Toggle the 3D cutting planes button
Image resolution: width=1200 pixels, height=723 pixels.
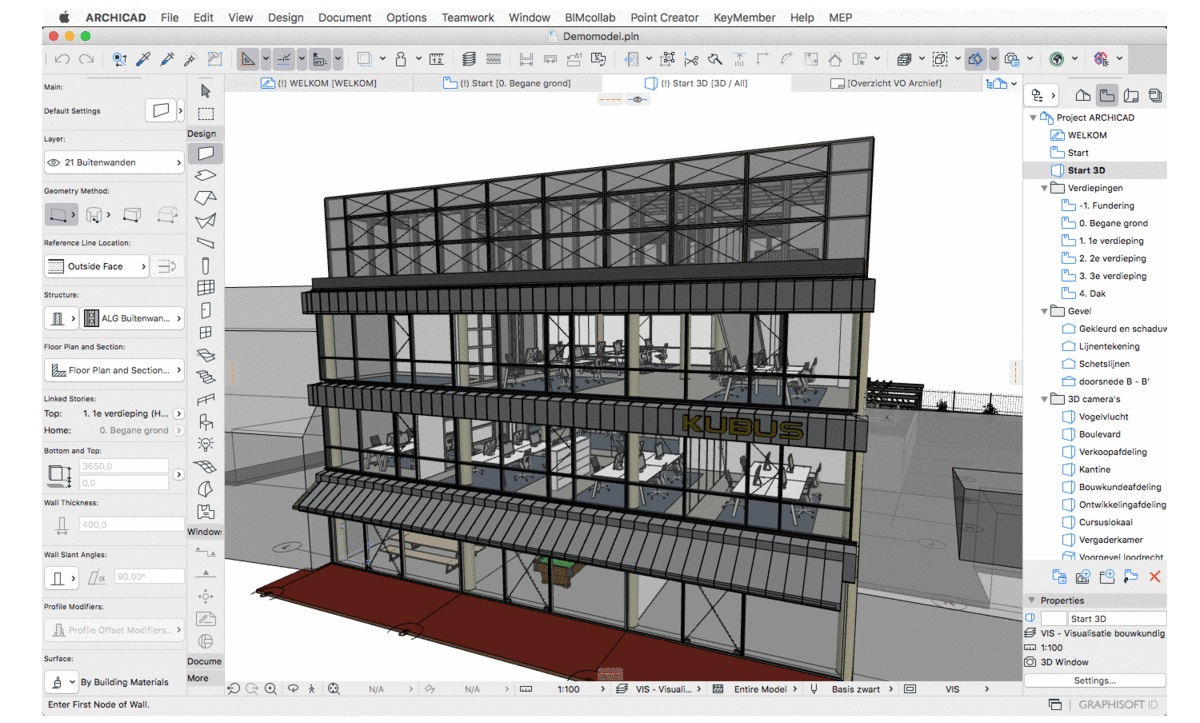(x=976, y=59)
